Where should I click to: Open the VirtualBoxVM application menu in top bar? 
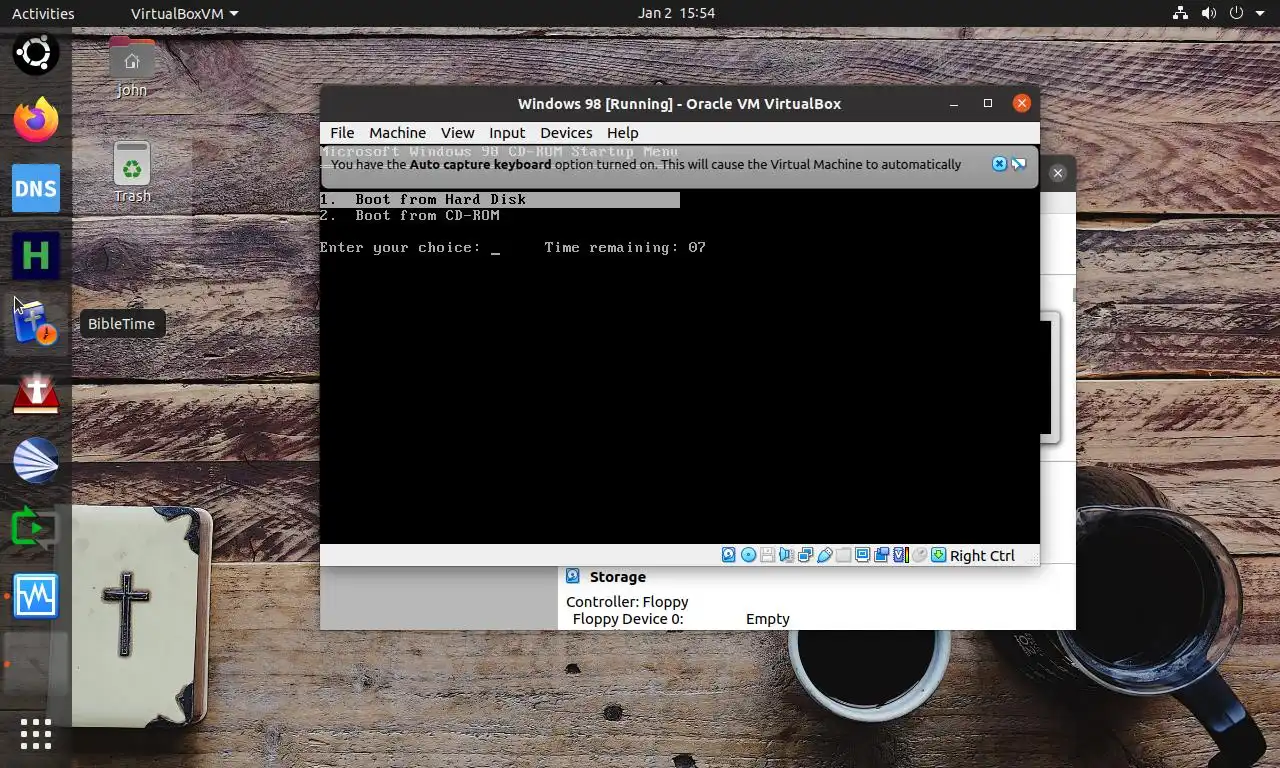tap(185, 13)
